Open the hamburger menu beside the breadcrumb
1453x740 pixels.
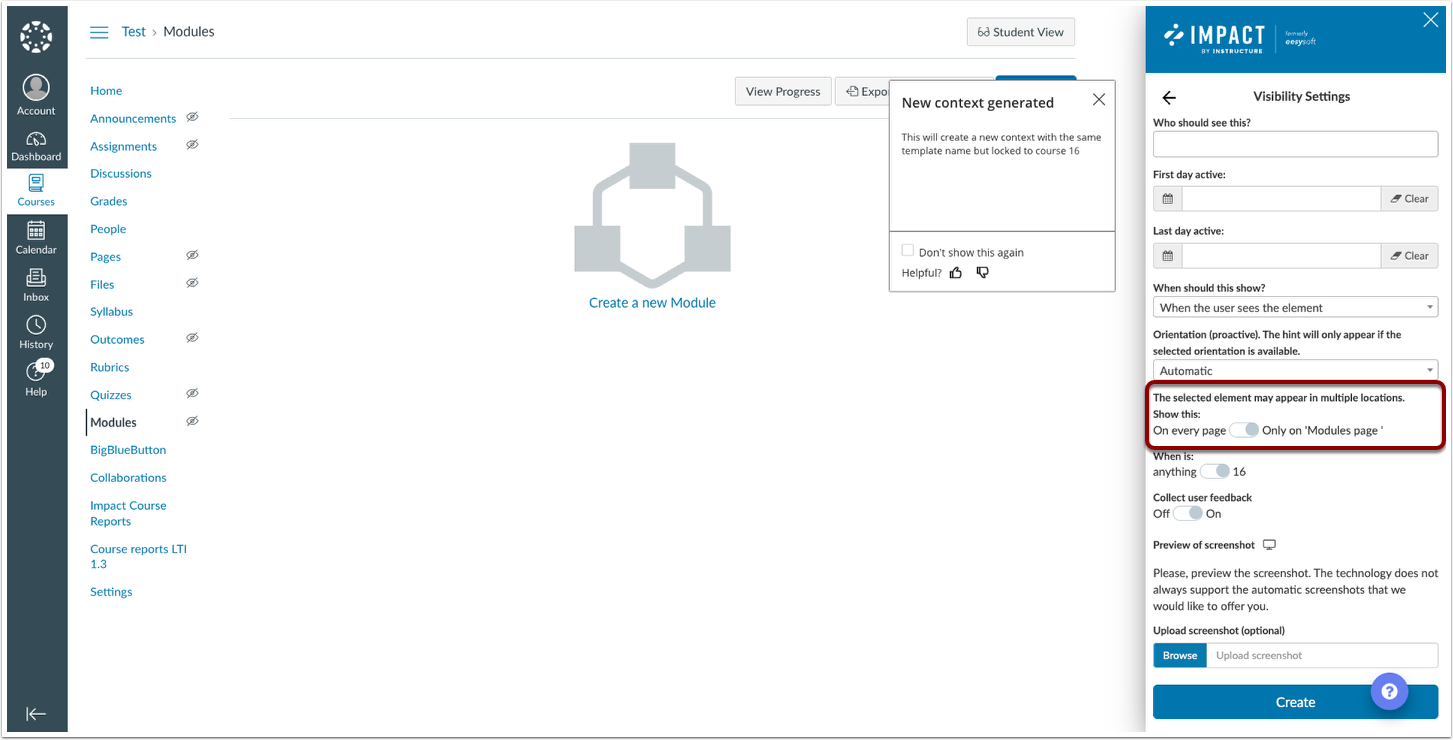click(x=99, y=31)
